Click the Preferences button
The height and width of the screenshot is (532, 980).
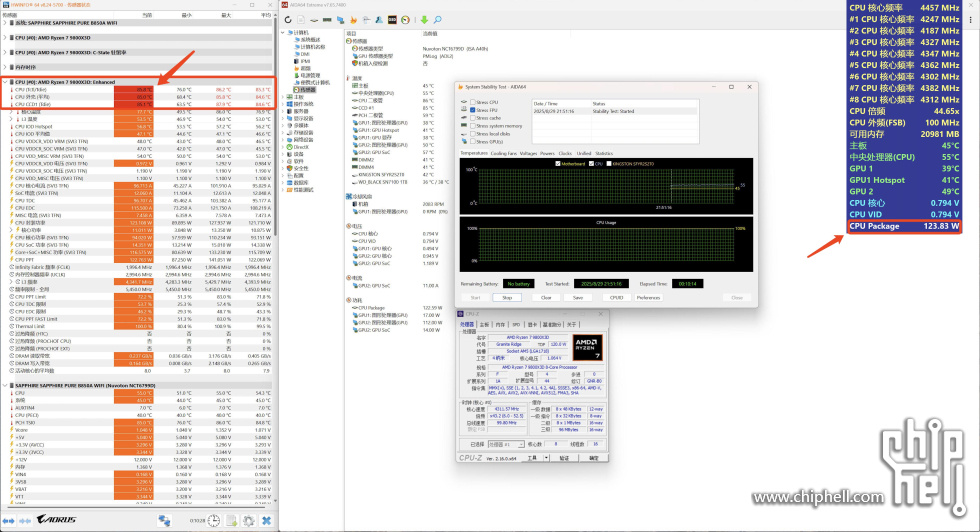click(x=648, y=297)
